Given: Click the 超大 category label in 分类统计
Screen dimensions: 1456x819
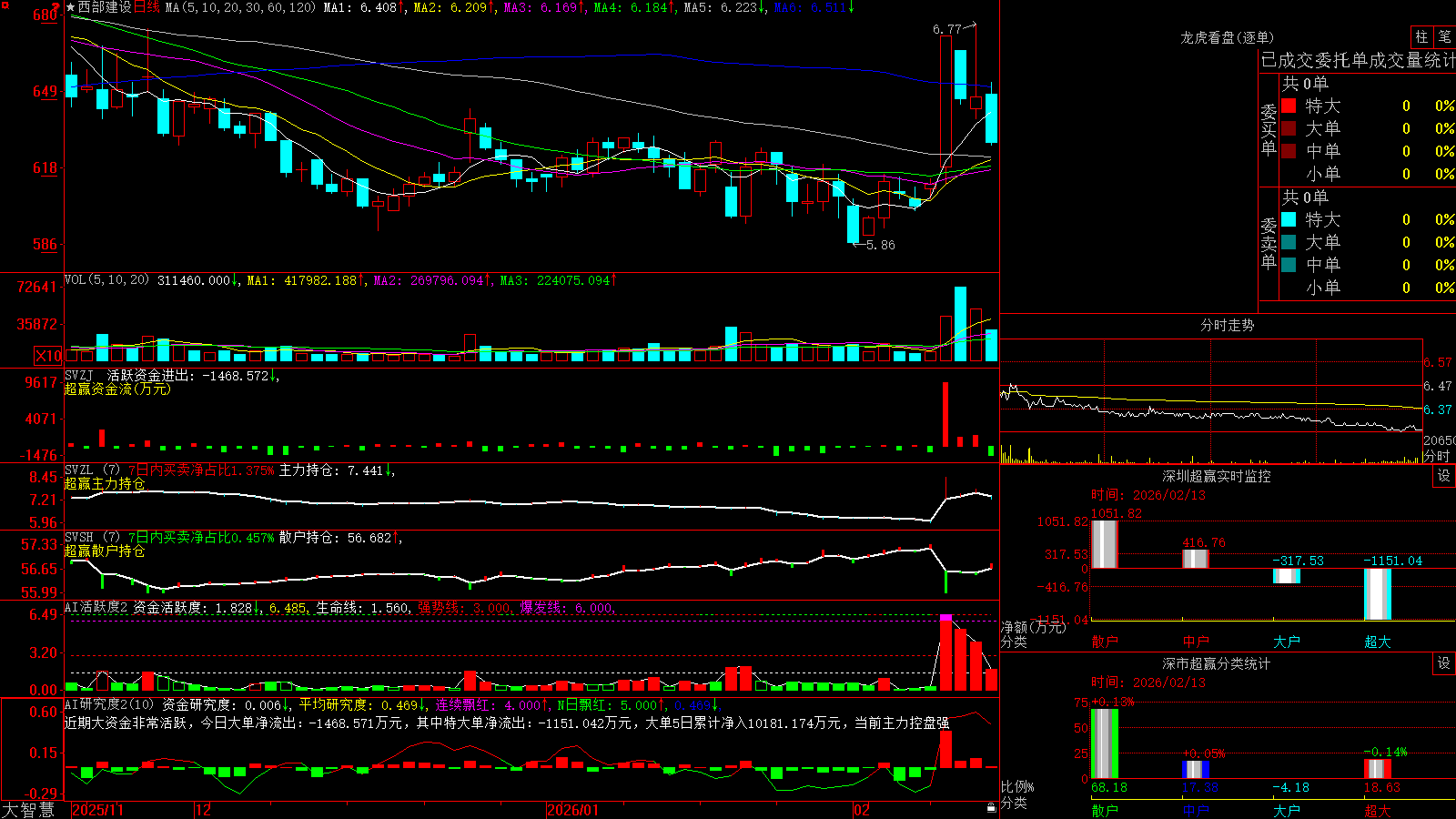Looking at the screenshot, I should click(1377, 810).
